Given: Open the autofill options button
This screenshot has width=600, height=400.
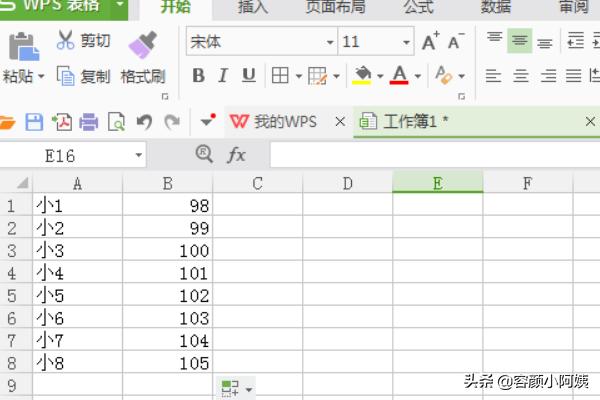Looking at the screenshot, I should pos(236,388).
